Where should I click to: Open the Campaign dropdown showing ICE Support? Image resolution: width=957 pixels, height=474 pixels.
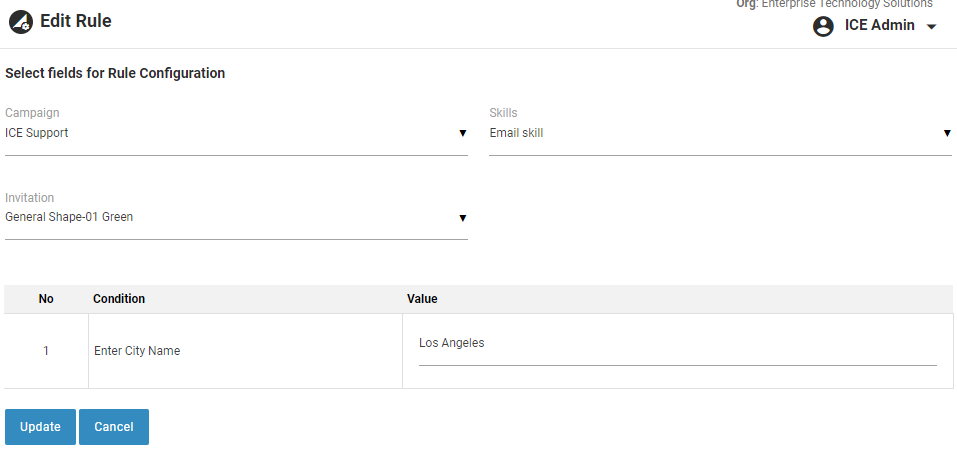click(x=230, y=133)
